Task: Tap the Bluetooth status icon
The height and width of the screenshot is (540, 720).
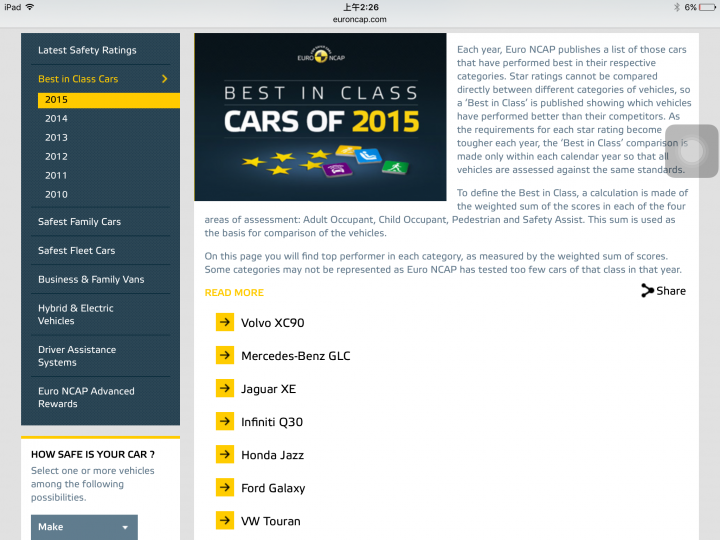Action: point(677,7)
